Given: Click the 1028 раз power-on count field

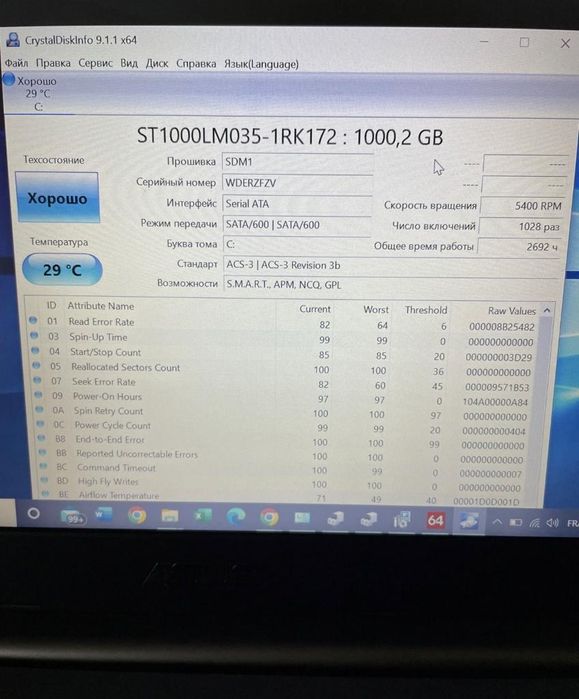Looking at the screenshot, I should (x=521, y=226).
